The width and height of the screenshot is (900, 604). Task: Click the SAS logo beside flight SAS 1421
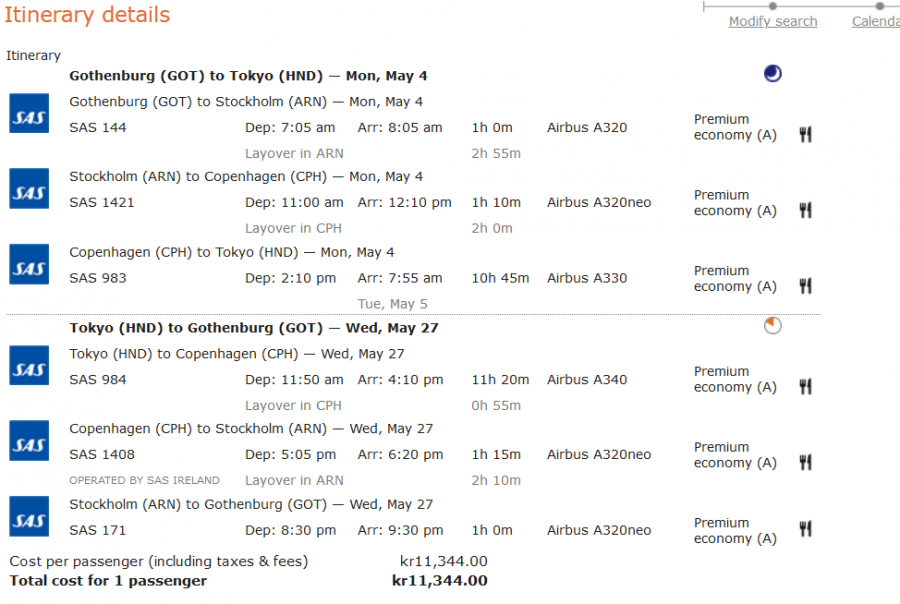pos(29,189)
